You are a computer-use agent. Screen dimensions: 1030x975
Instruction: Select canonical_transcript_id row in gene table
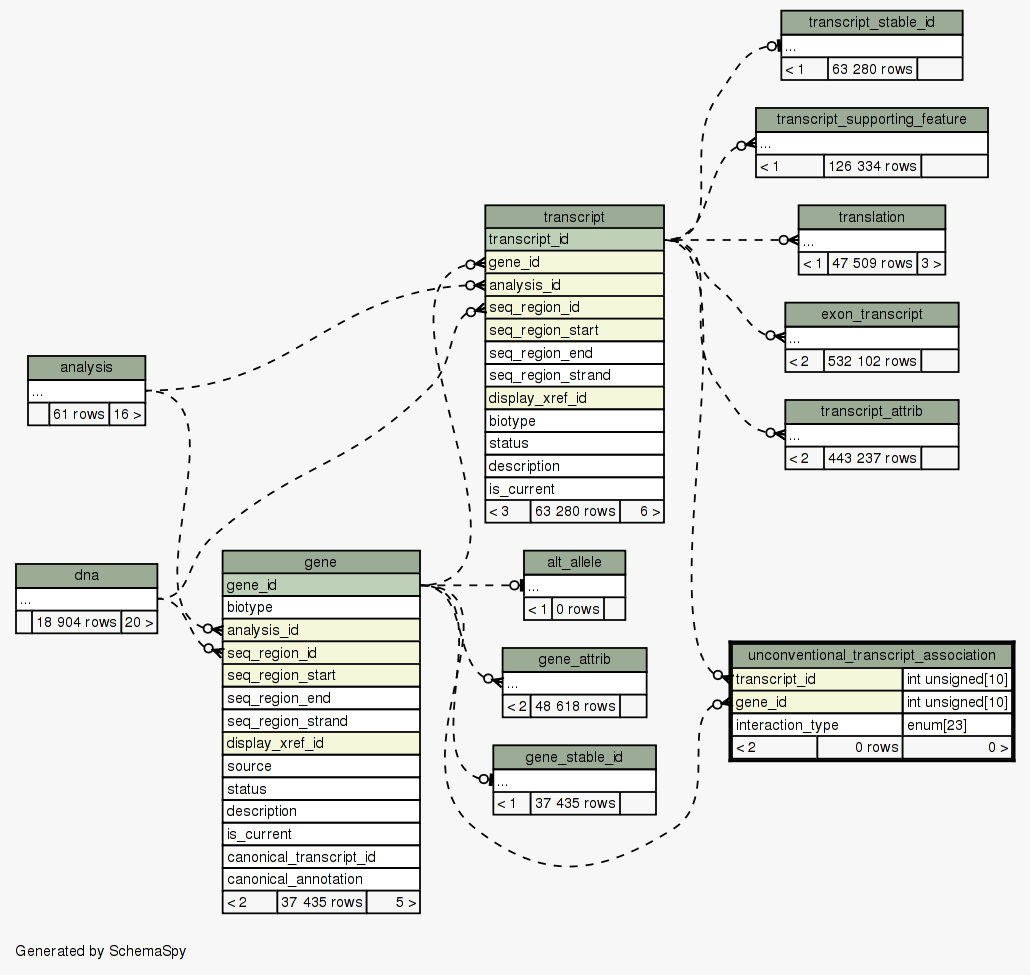321,857
